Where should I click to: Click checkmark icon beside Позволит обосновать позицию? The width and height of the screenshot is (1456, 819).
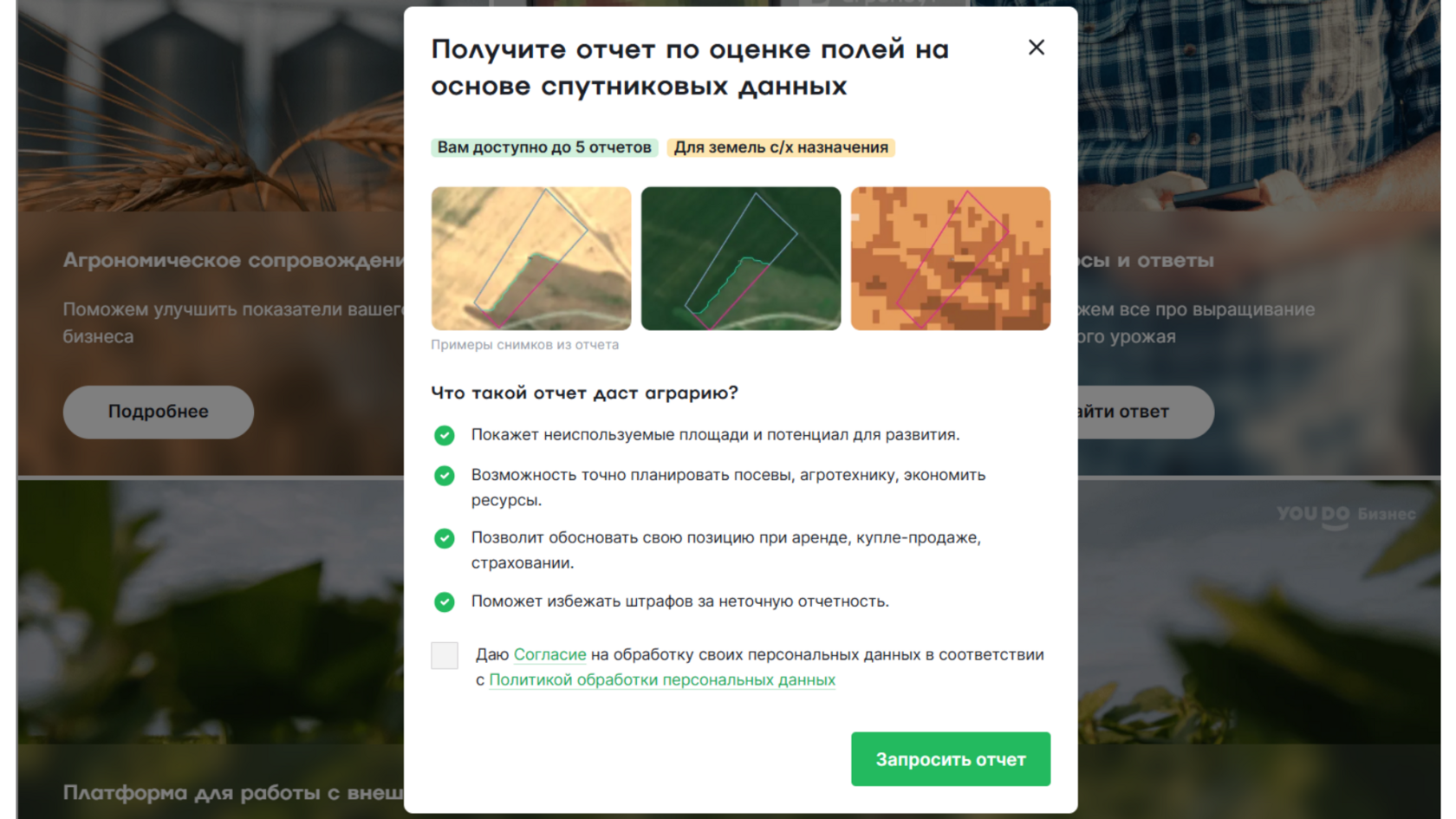[445, 538]
